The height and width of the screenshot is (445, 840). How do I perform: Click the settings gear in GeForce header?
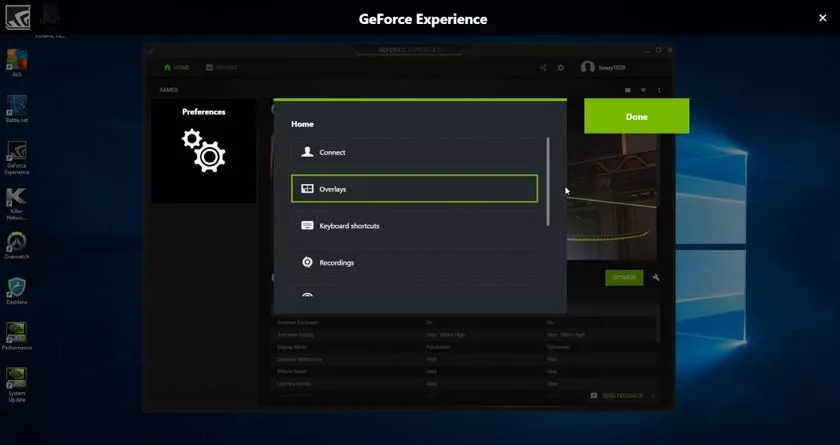560,67
